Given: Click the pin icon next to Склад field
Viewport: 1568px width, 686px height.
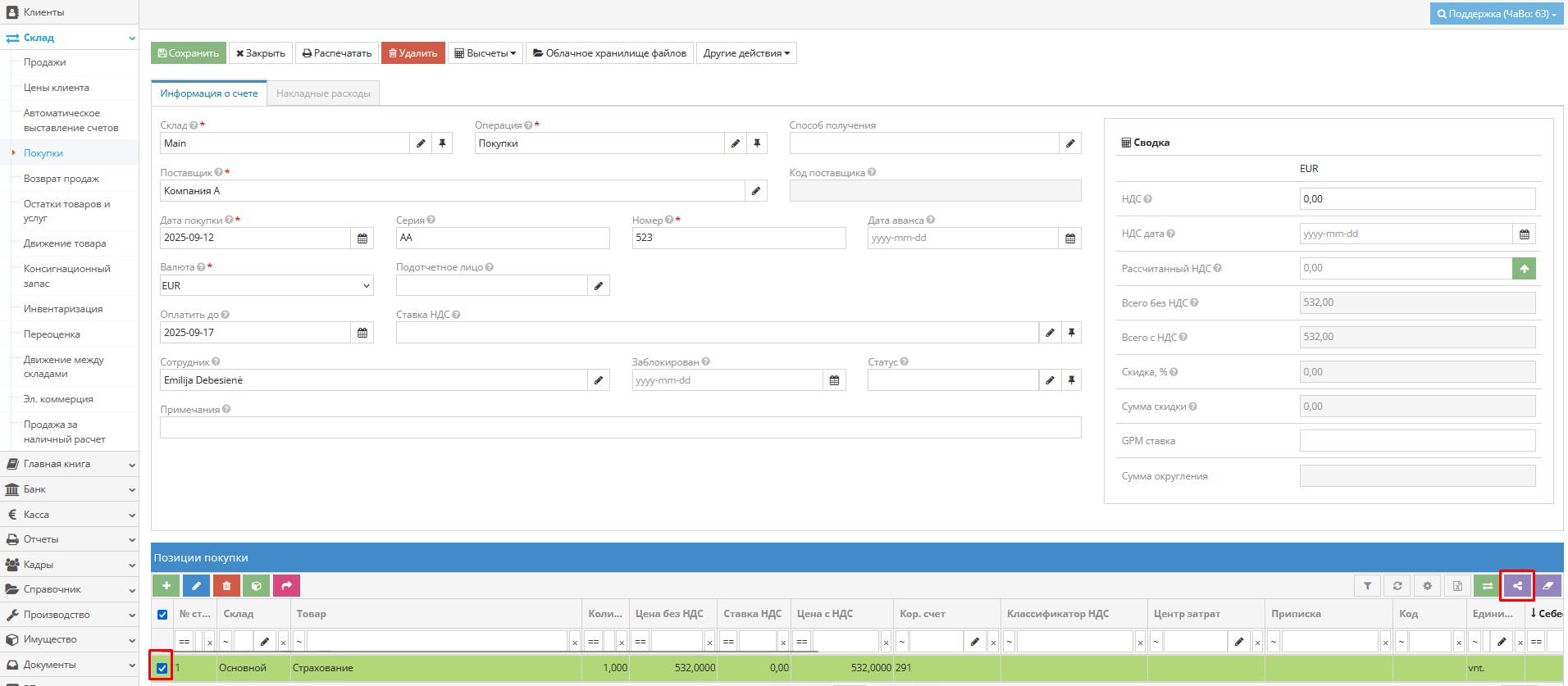Looking at the screenshot, I should [442, 143].
